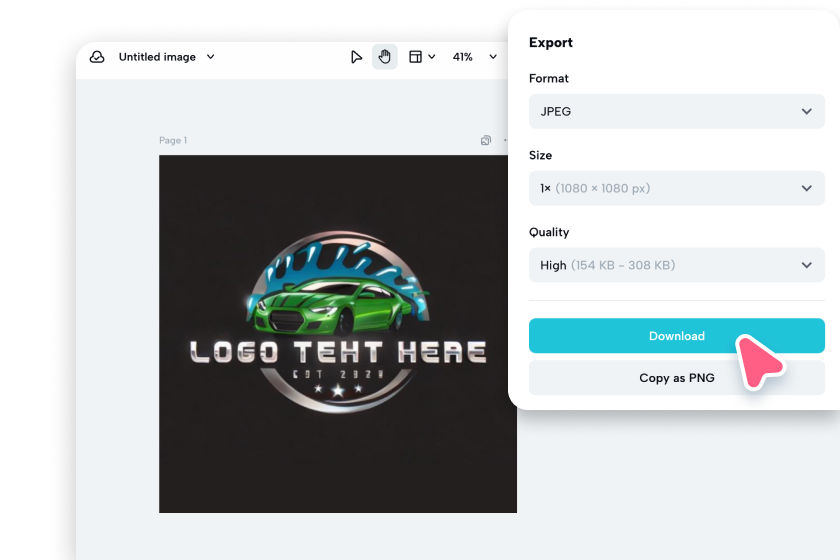Open the High quality dropdown
The width and height of the screenshot is (840, 560).
[x=677, y=265]
